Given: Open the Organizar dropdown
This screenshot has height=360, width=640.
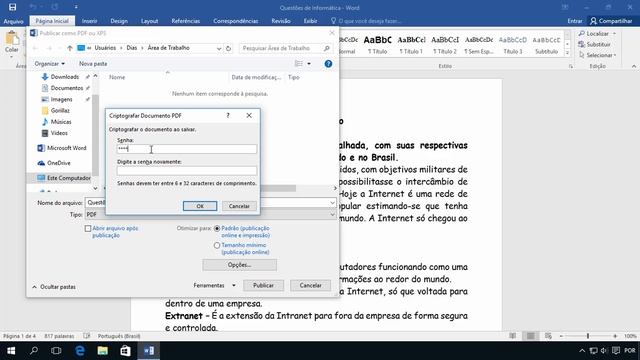Looking at the screenshot, I should (49, 64).
